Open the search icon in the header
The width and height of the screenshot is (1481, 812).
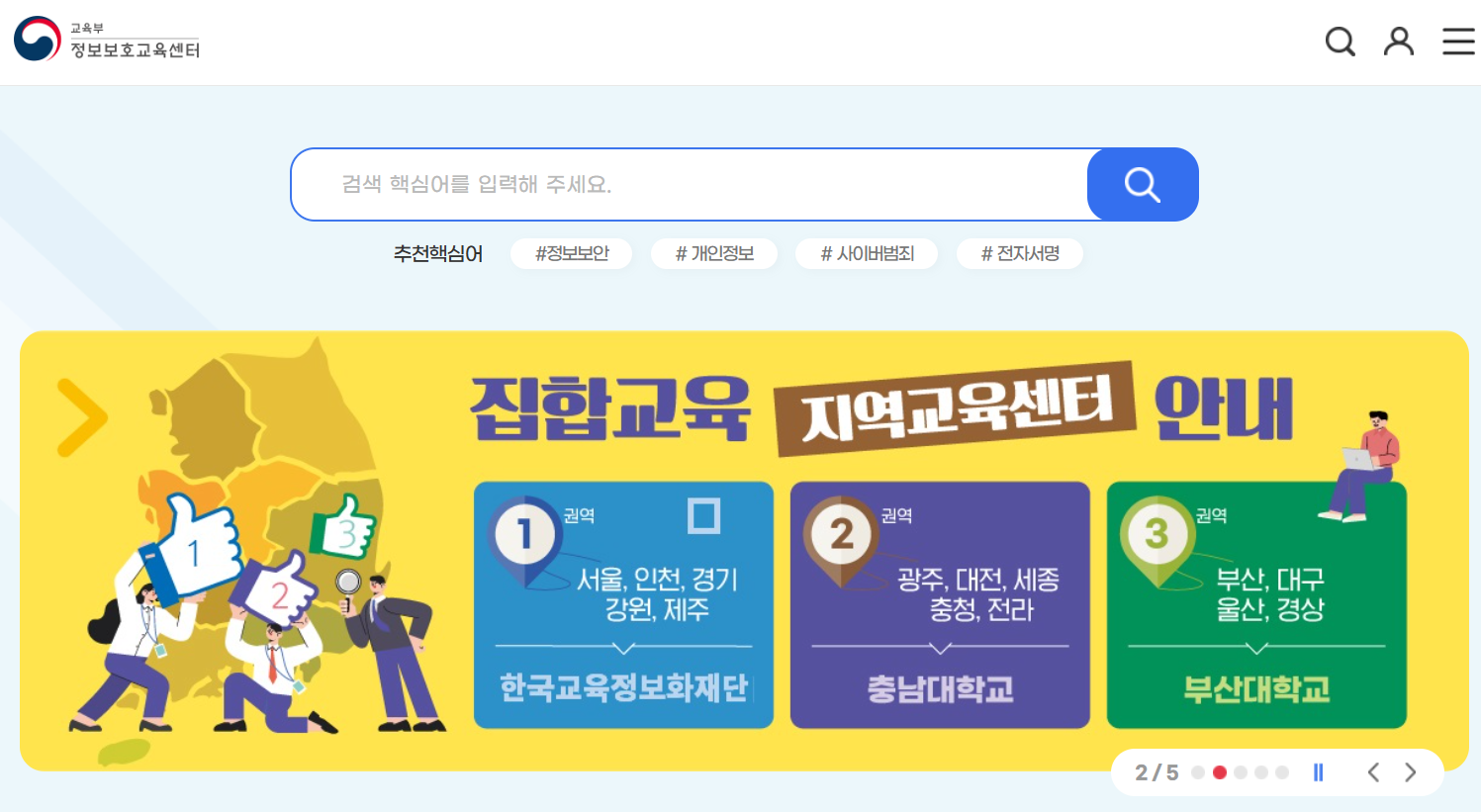[x=1341, y=42]
